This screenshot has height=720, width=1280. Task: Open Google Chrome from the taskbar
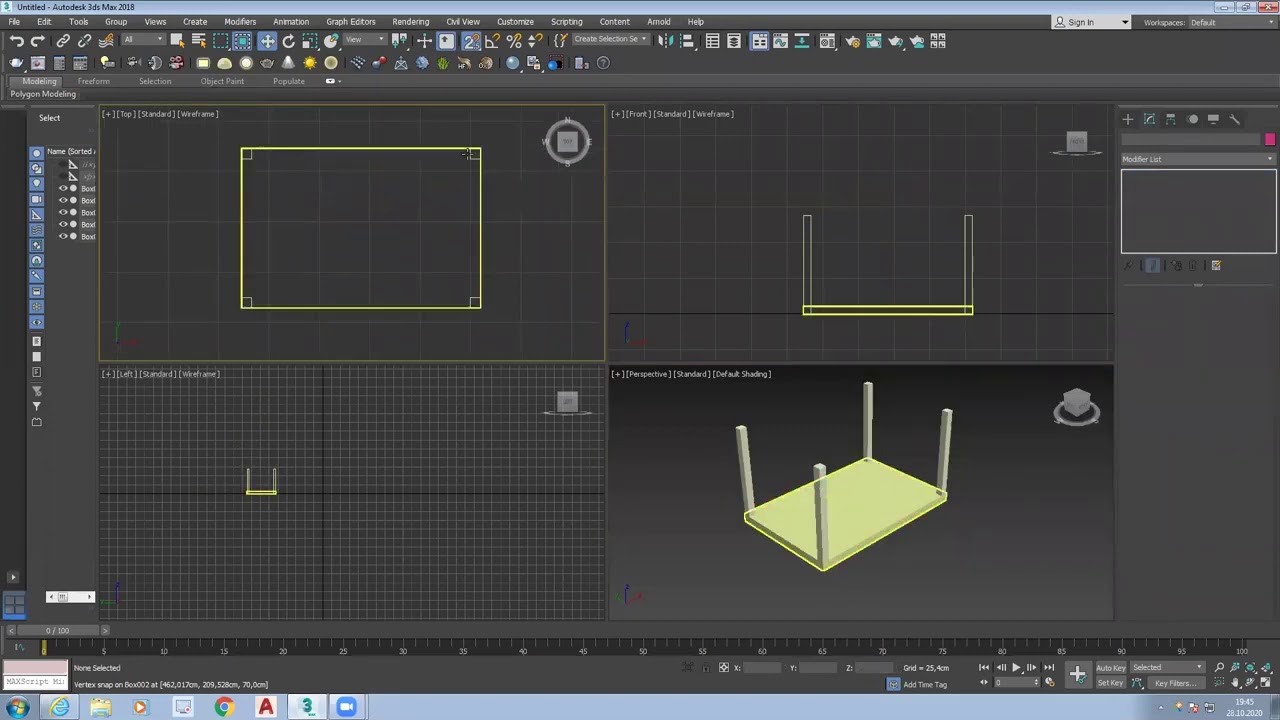(224, 708)
